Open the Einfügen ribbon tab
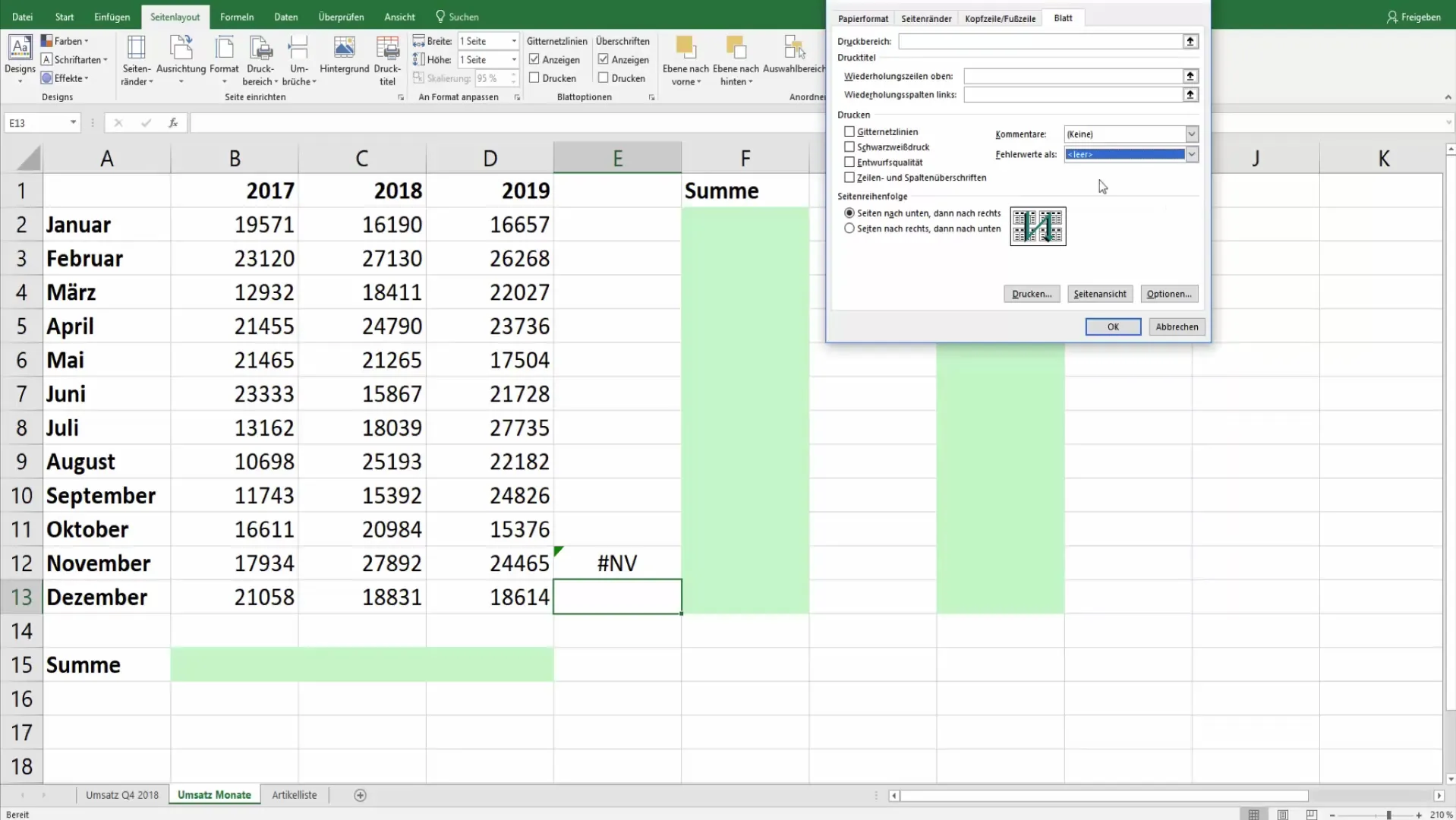This screenshot has width=1456, height=820. (x=112, y=17)
